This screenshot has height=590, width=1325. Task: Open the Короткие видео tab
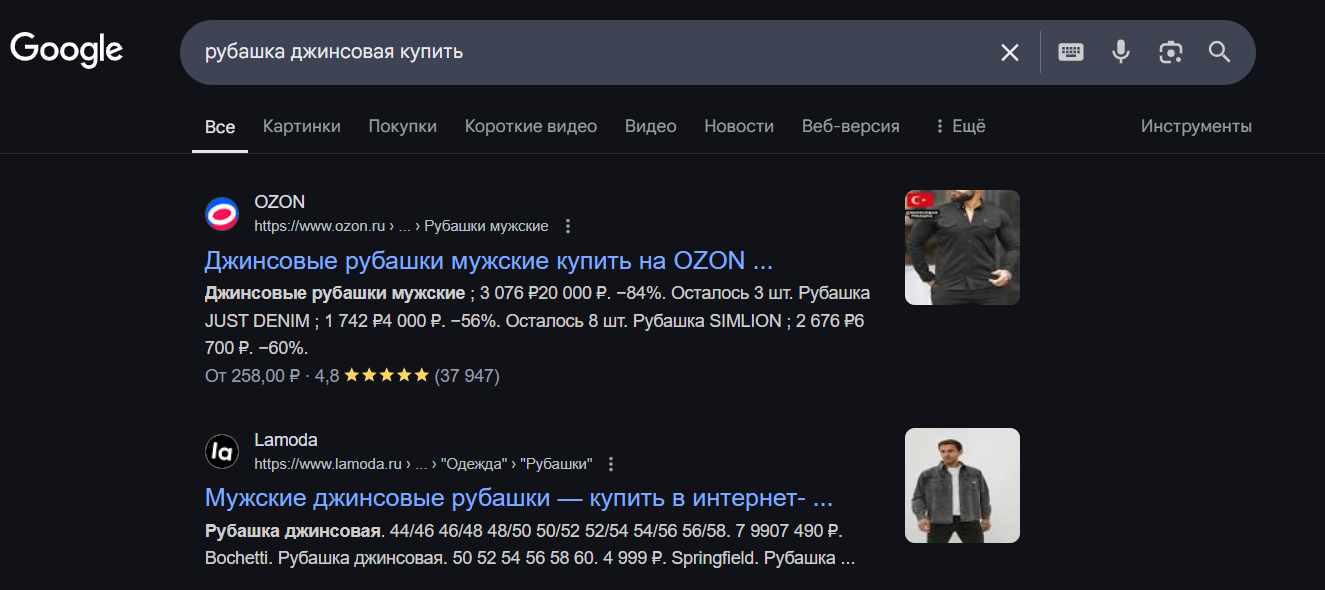[530, 126]
